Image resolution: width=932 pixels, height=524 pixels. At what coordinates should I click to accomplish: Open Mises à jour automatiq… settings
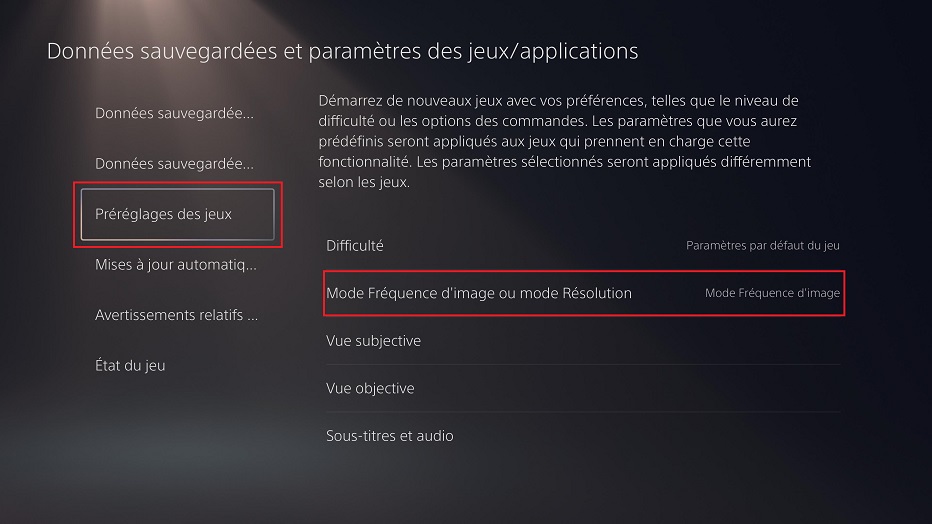click(x=176, y=264)
